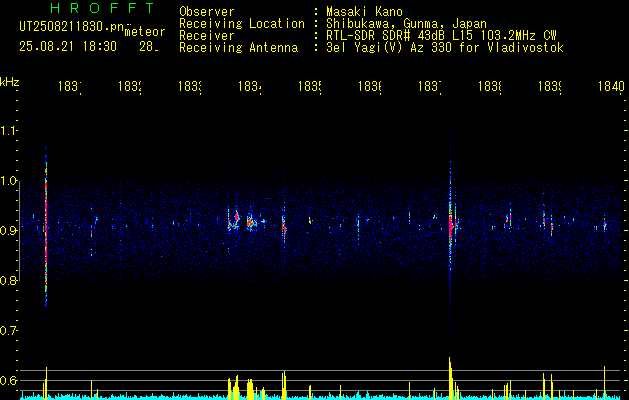The width and height of the screenshot is (629, 400).
Task: Click the kHz axis unit label
Action: point(9,81)
